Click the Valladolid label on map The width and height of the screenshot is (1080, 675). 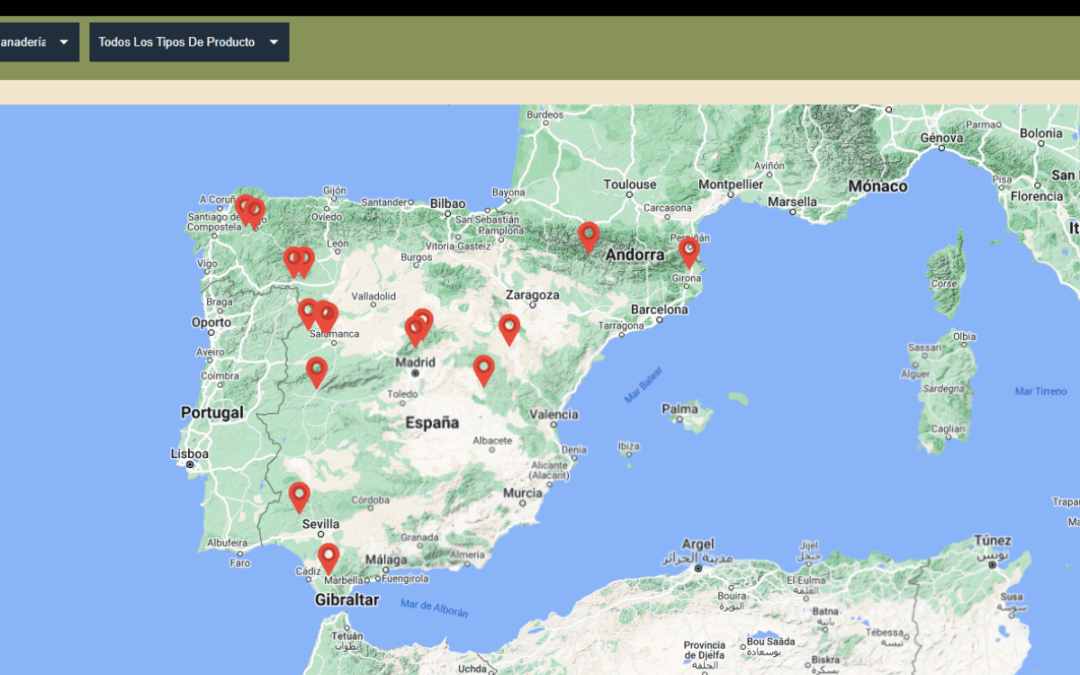pyautogui.click(x=373, y=296)
